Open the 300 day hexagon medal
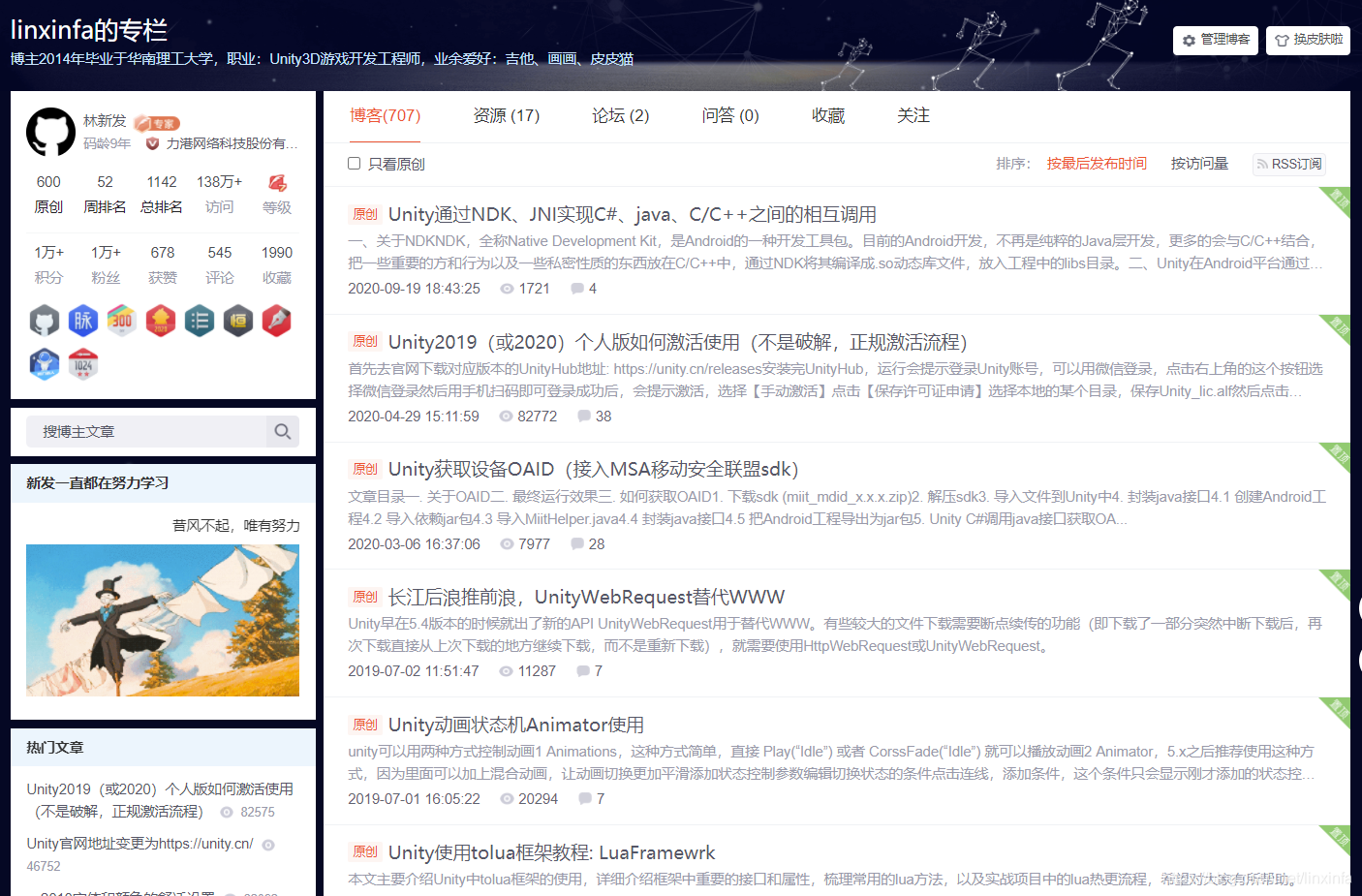Image resolution: width=1362 pixels, height=896 pixels. click(x=121, y=321)
